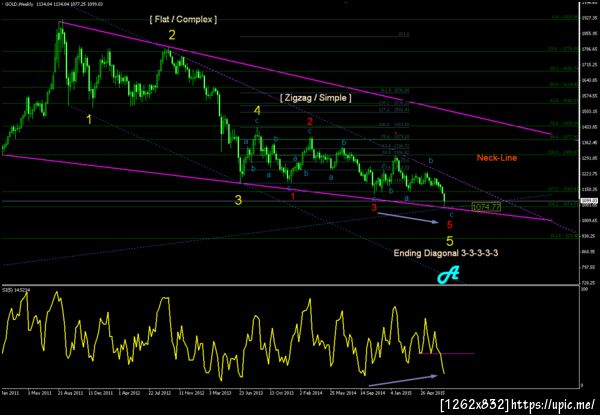Viewport: 600px width, 415px height.
Task: Click the yellow wave '3' label
Action: pyautogui.click(x=238, y=200)
